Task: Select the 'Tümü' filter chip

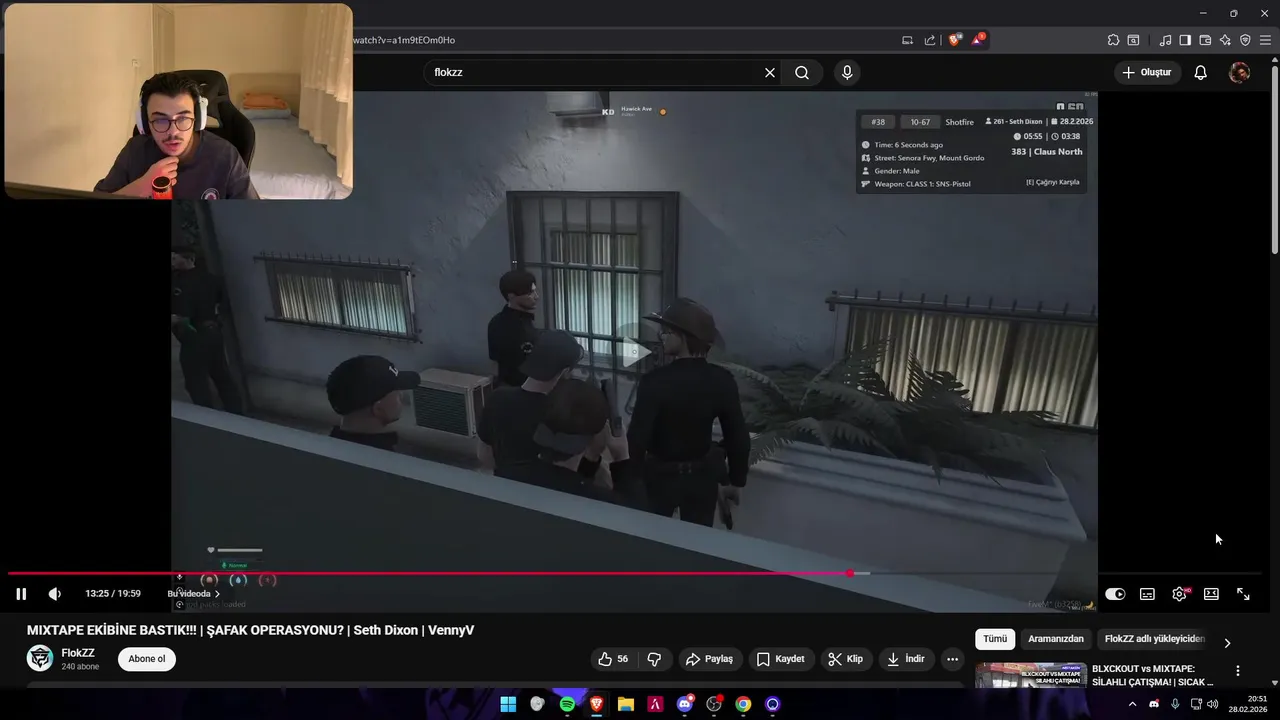Action: click(x=995, y=639)
